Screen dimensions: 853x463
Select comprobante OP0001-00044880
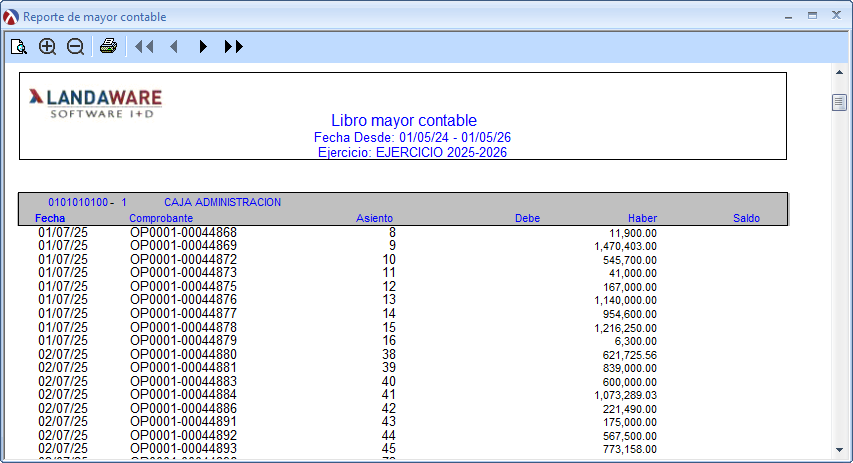pyautogui.click(x=183, y=355)
